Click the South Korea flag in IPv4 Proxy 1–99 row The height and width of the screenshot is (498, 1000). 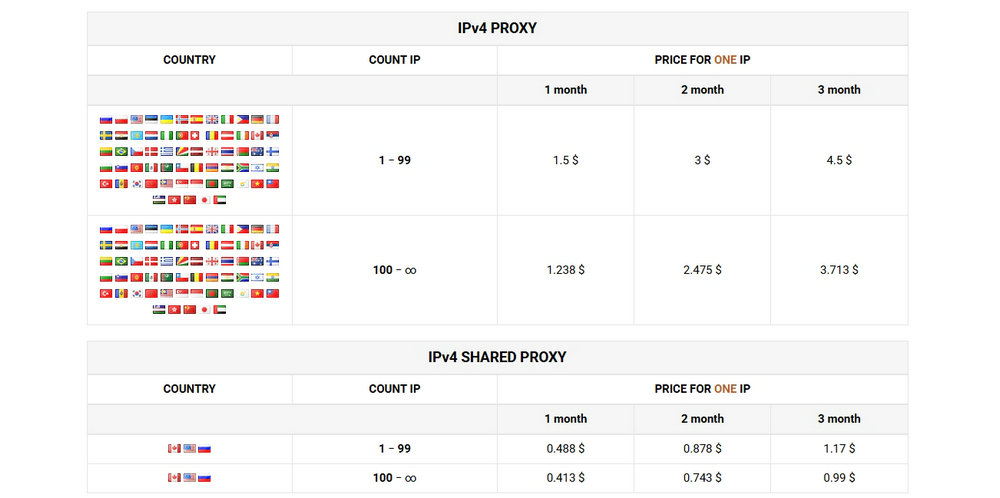(x=136, y=184)
